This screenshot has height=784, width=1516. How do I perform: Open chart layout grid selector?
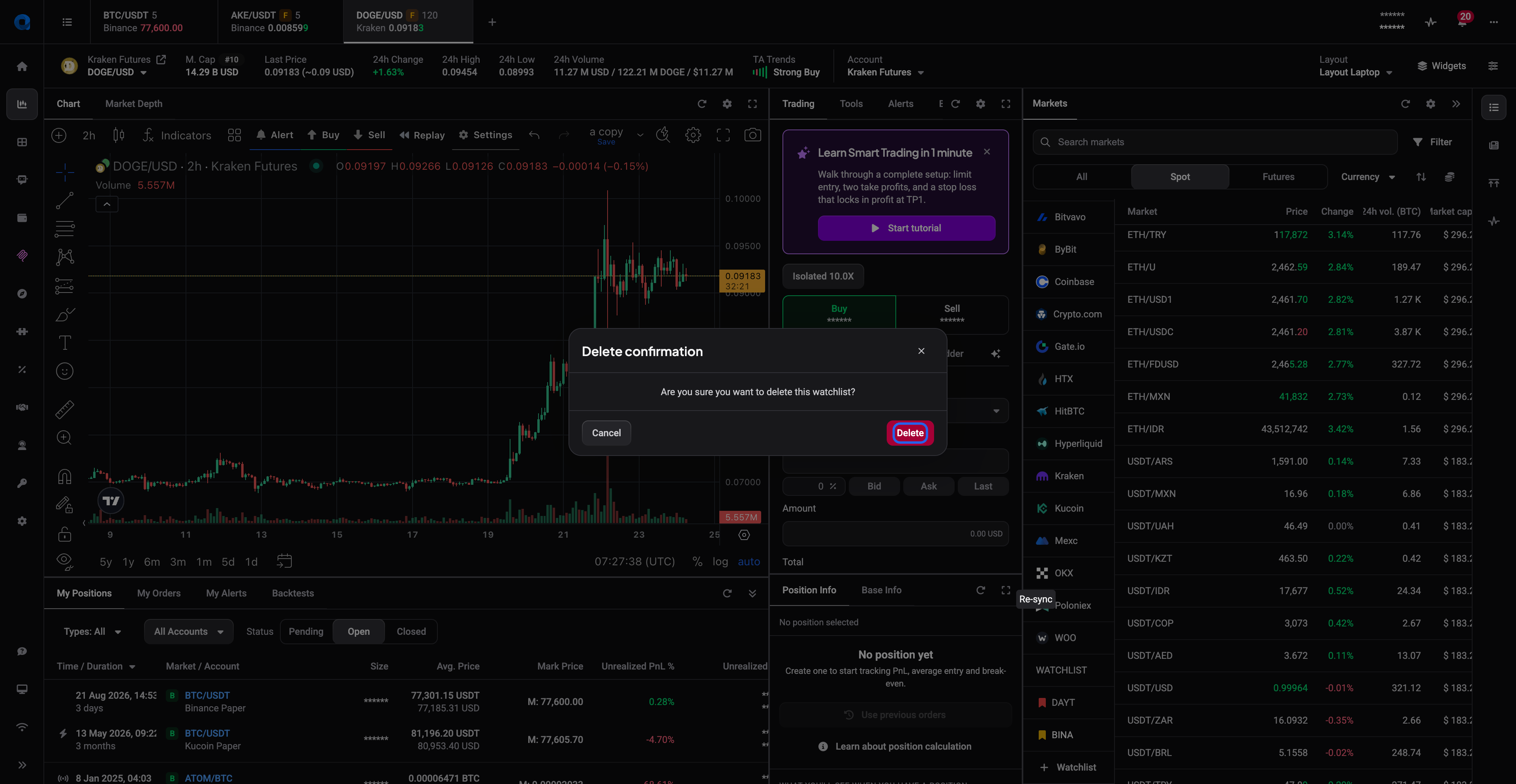(x=234, y=135)
